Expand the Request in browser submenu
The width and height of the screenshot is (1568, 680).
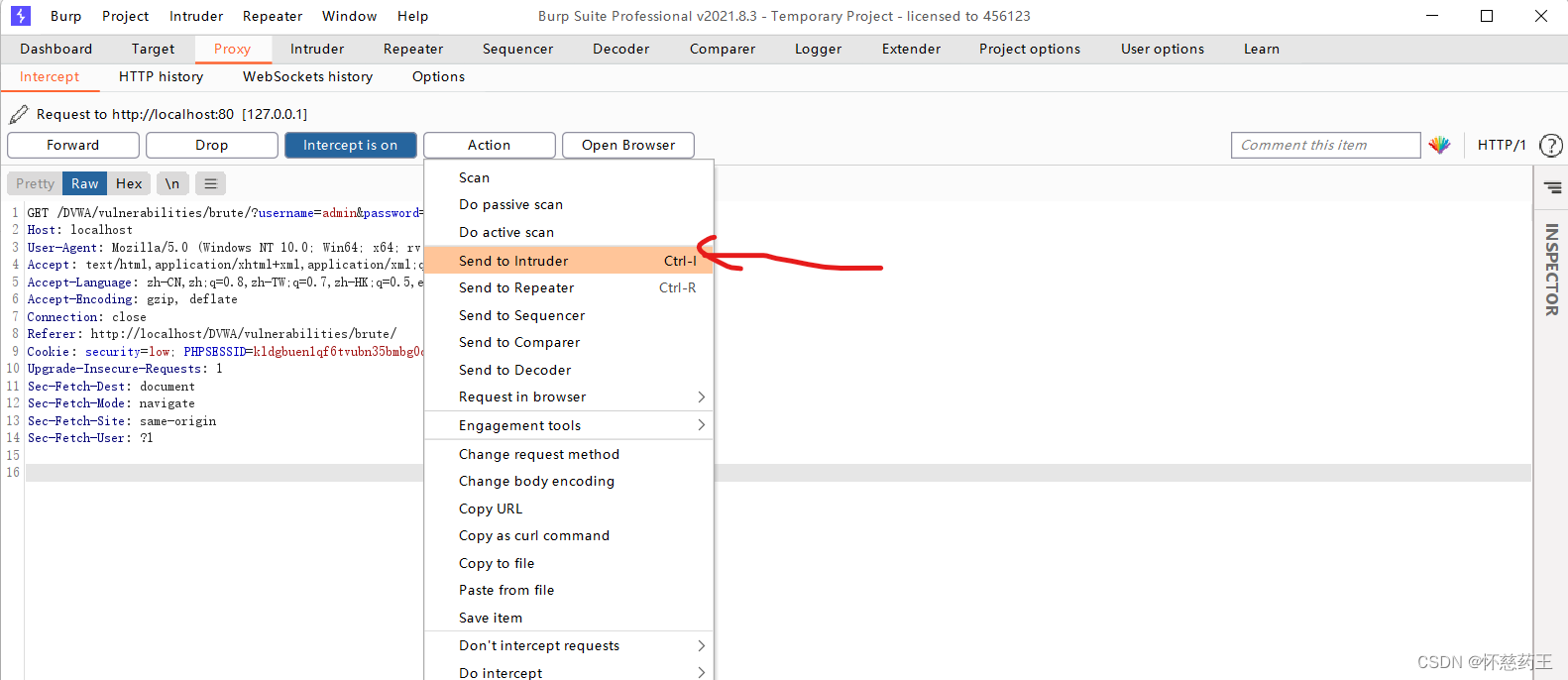click(569, 397)
